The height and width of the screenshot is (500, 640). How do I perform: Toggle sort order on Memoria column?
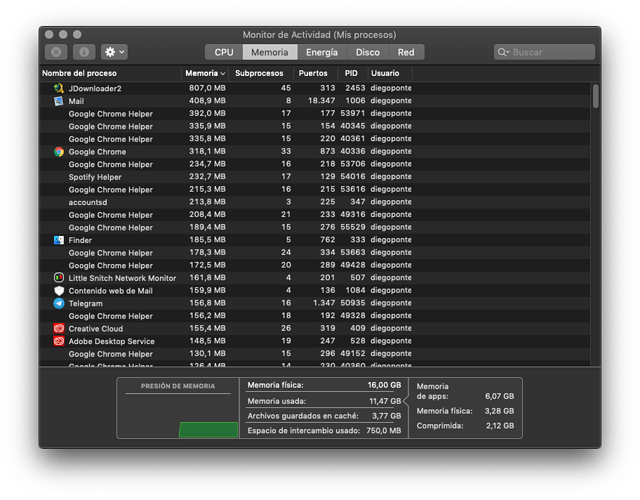tap(205, 73)
